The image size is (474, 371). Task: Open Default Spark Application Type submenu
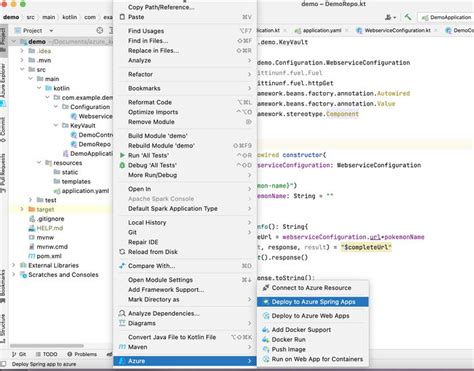point(185,208)
